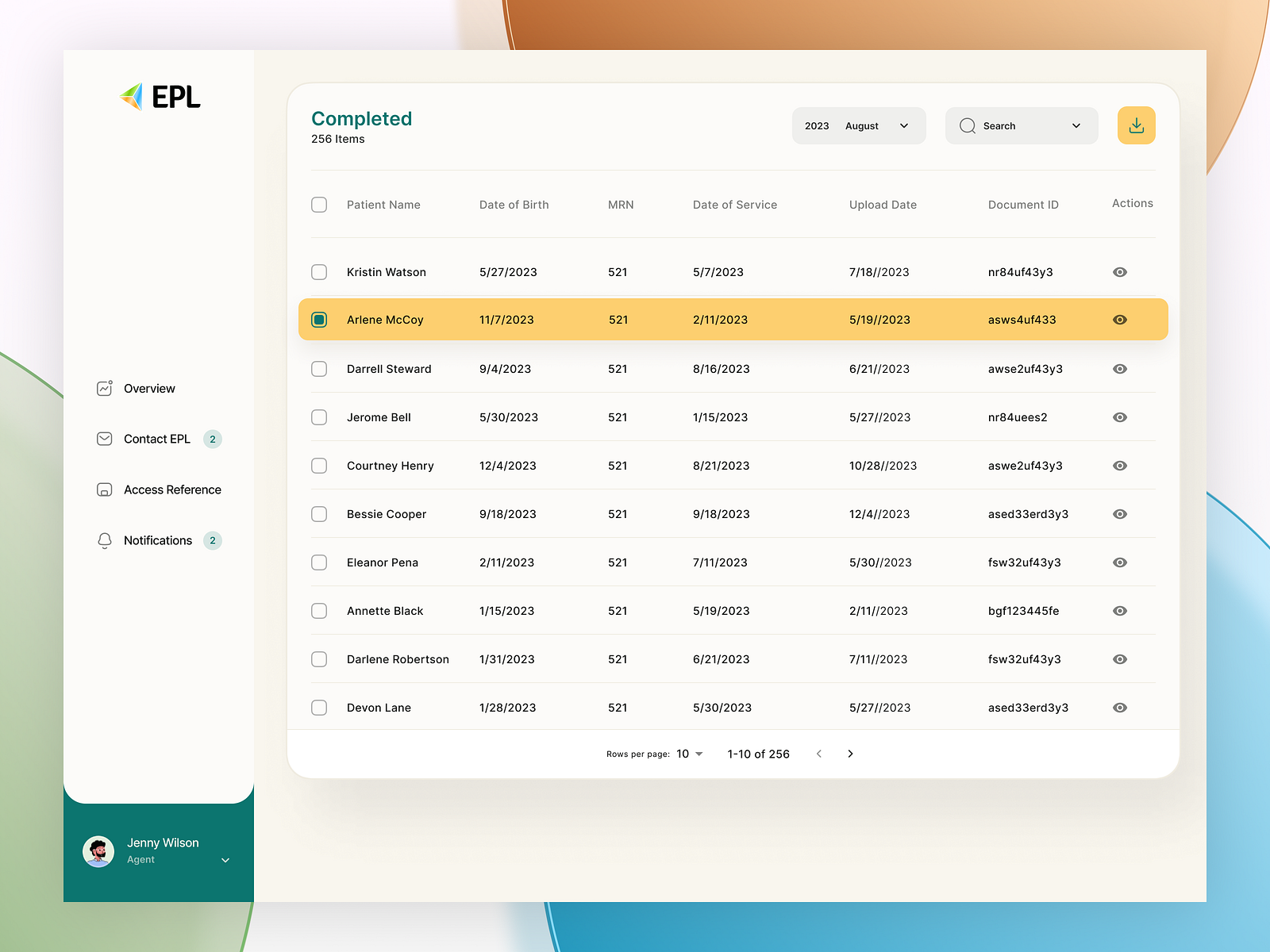Click the Notifications badge count

point(213,540)
